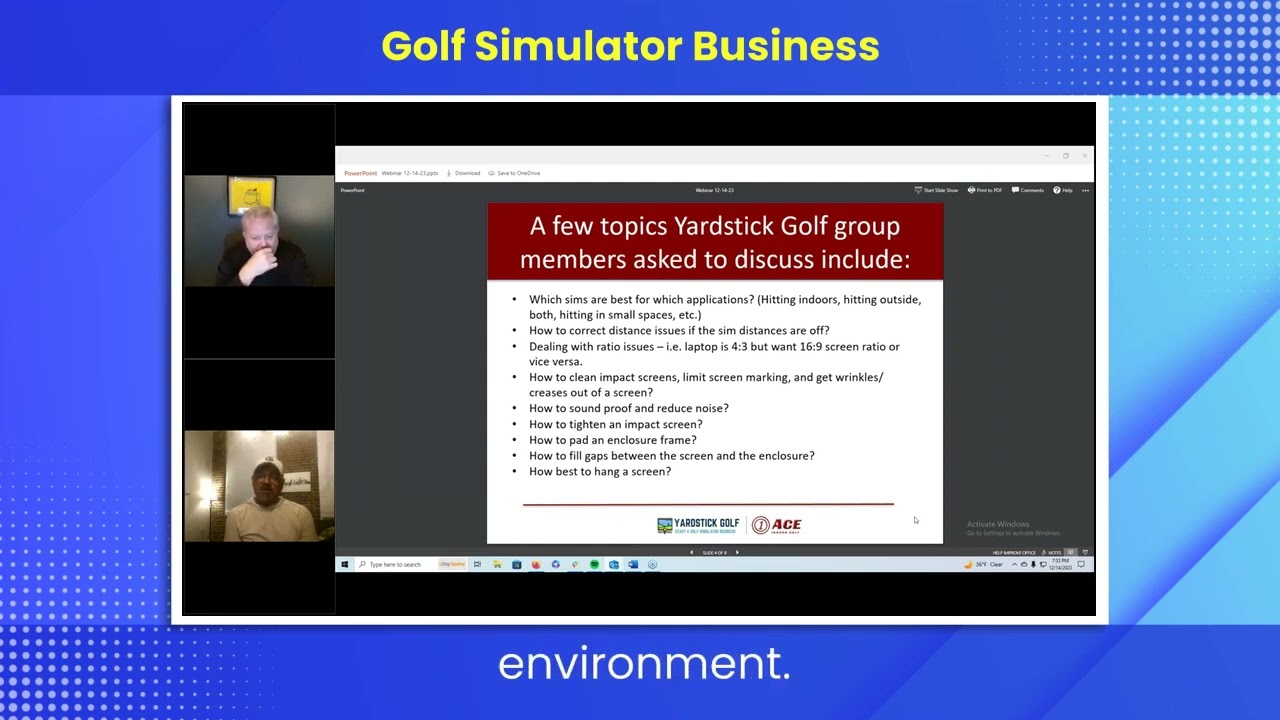Open the Windows notification center
Image resolution: width=1280 pixels, height=720 pixels.
[x=1081, y=564]
